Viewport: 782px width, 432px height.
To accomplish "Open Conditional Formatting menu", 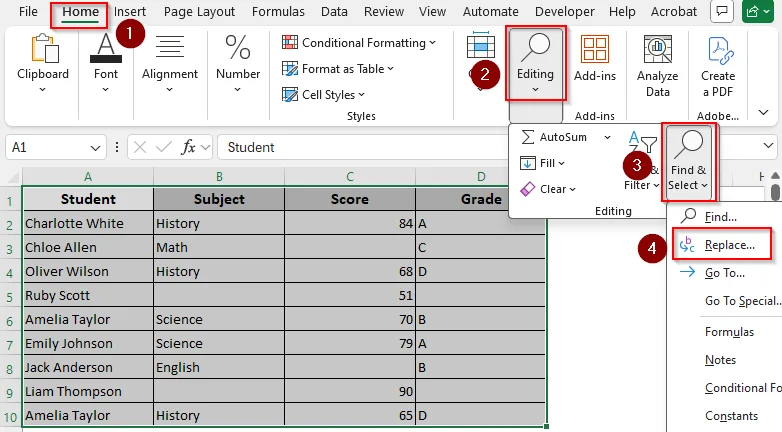I will tap(359, 43).
